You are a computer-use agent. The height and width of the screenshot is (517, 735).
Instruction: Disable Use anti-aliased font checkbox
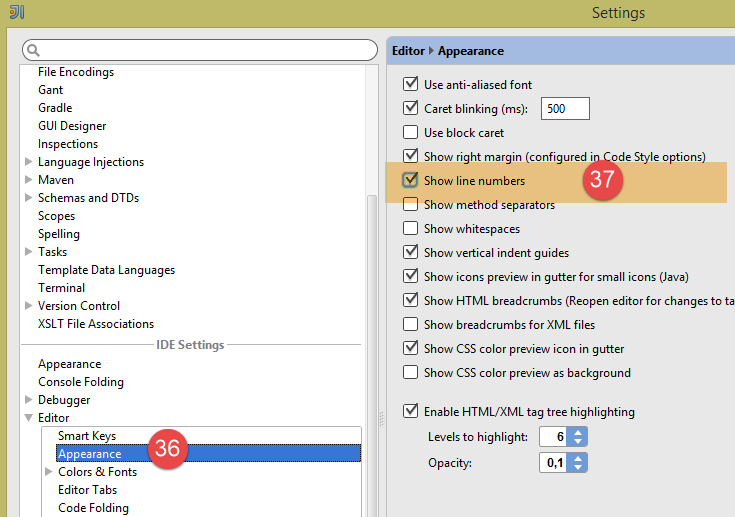click(x=410, y=85)
